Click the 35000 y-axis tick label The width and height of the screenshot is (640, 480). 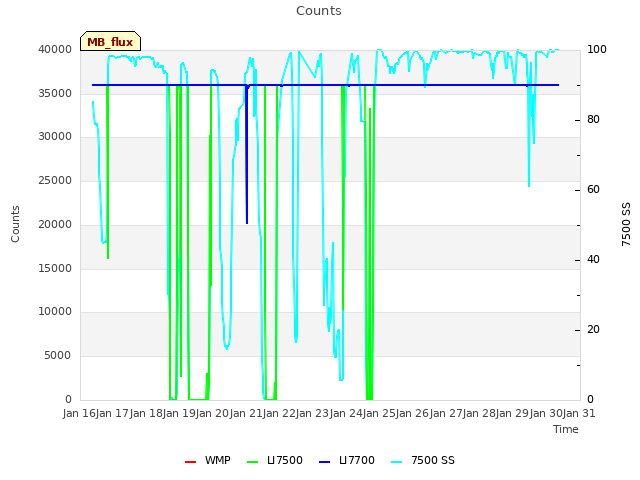(x=55, y=93)
